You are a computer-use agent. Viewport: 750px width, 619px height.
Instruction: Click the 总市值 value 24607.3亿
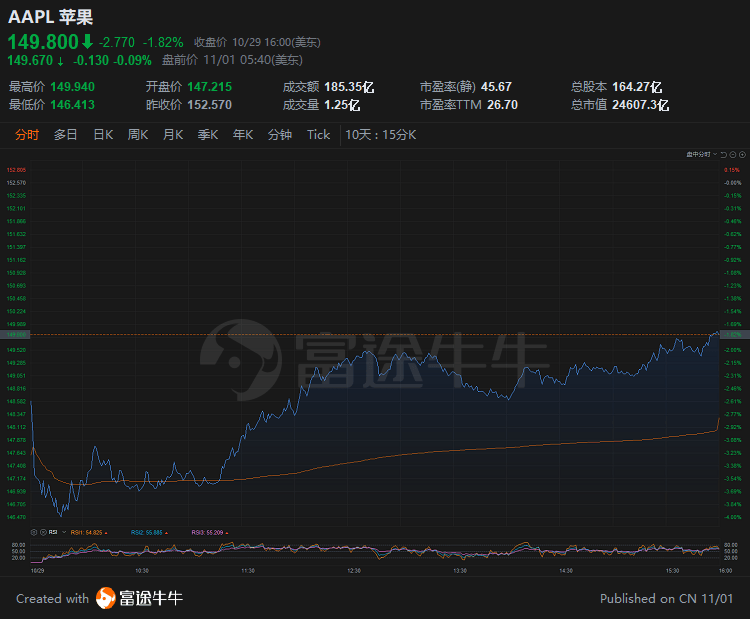[x=640, y=104]
